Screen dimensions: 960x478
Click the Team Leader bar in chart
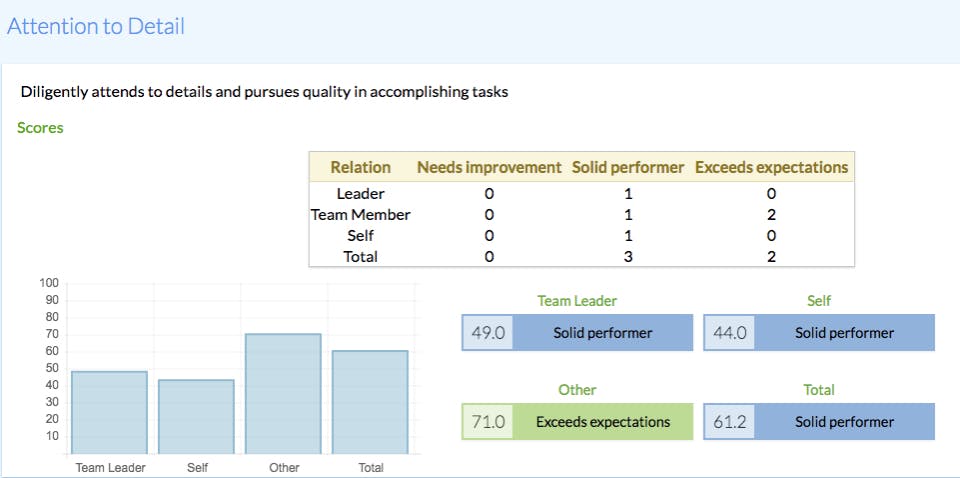[x=109, y=412]
